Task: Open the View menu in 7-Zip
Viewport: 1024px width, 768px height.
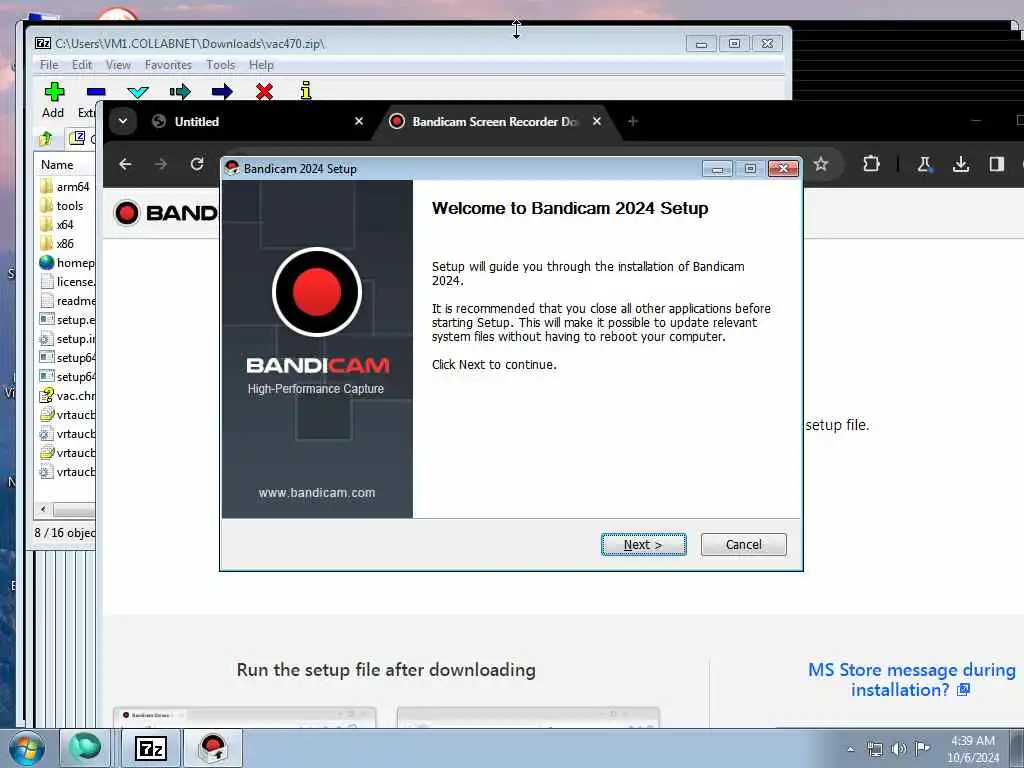Action: pyautogui.click(x=118, y=65)
